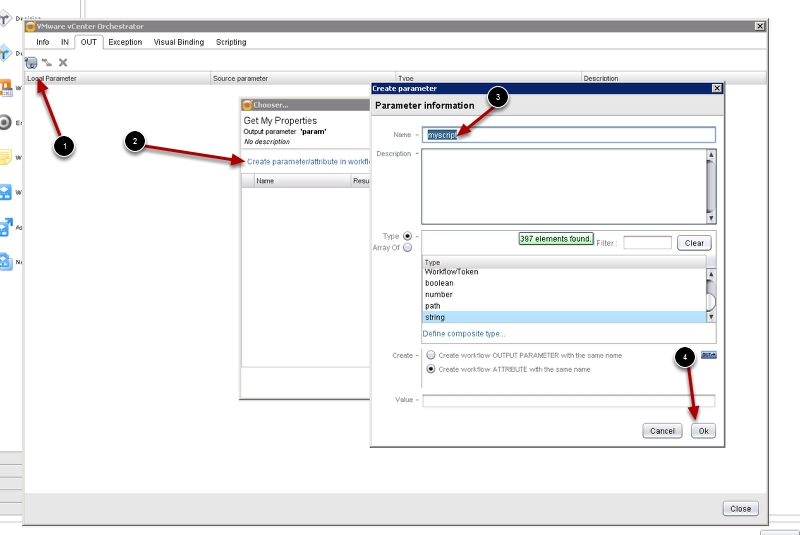This screenshot has height=535, width=800.
Task: Select the Type radio button
Action: click(407, 236)
